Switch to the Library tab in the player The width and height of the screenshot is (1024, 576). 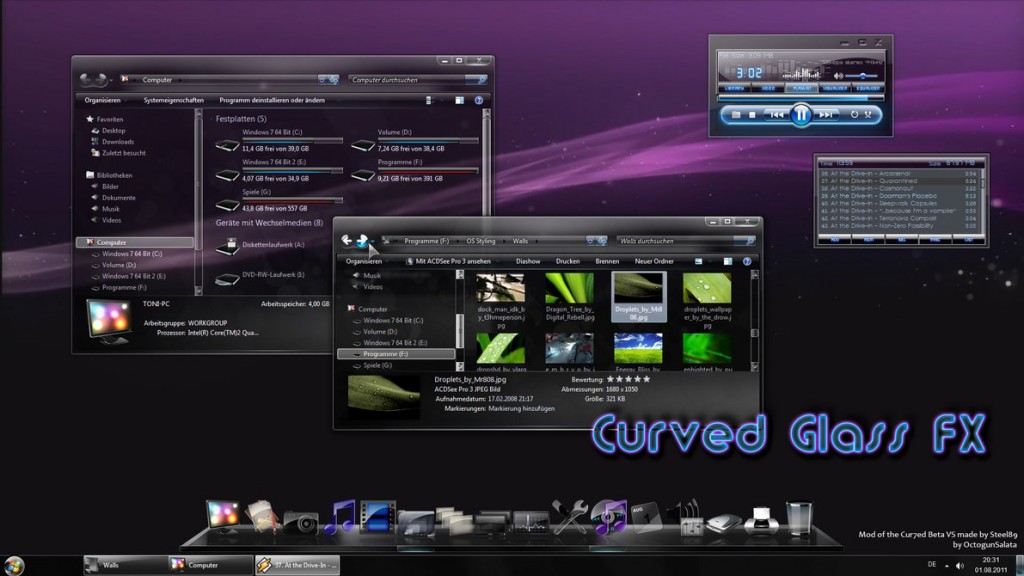click(x=734, y=88)
